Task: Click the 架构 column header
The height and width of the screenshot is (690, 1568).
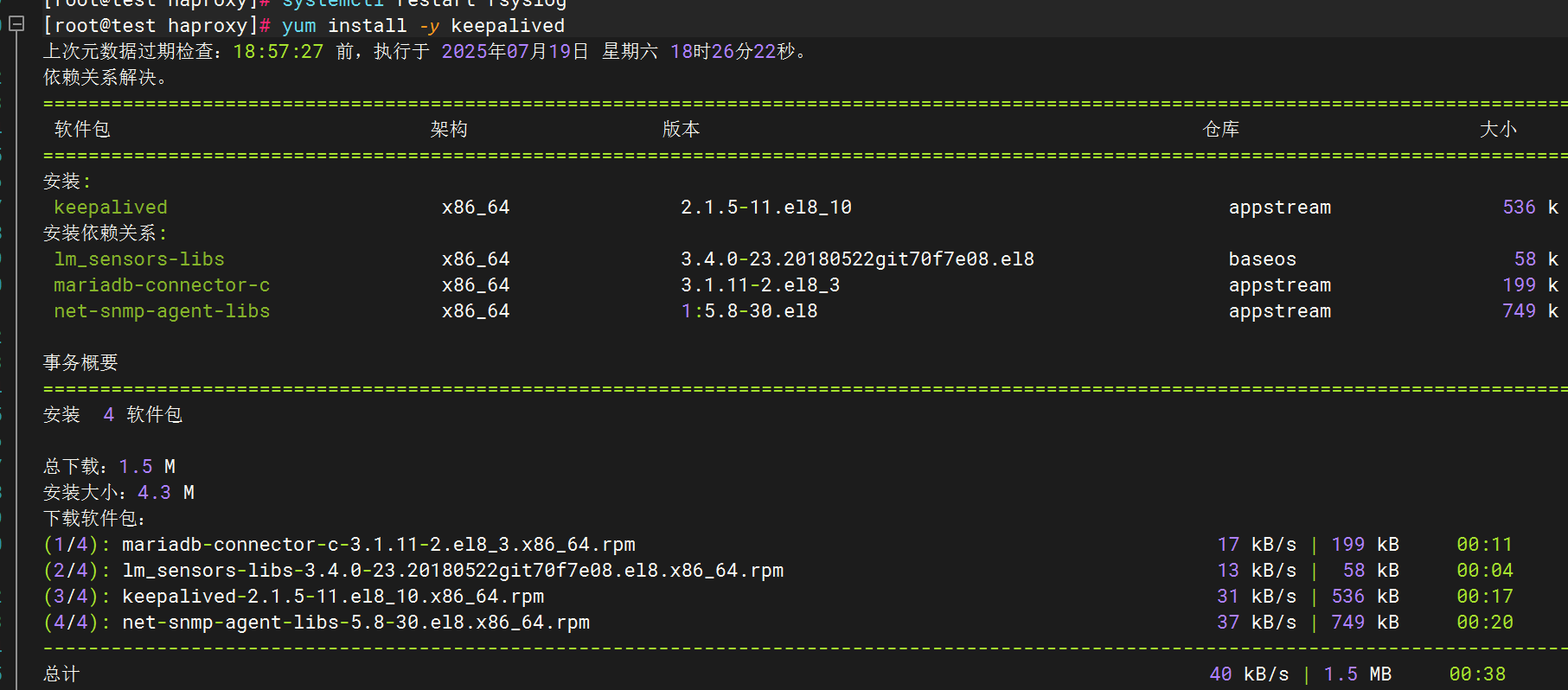Action: tap(449, 130)
